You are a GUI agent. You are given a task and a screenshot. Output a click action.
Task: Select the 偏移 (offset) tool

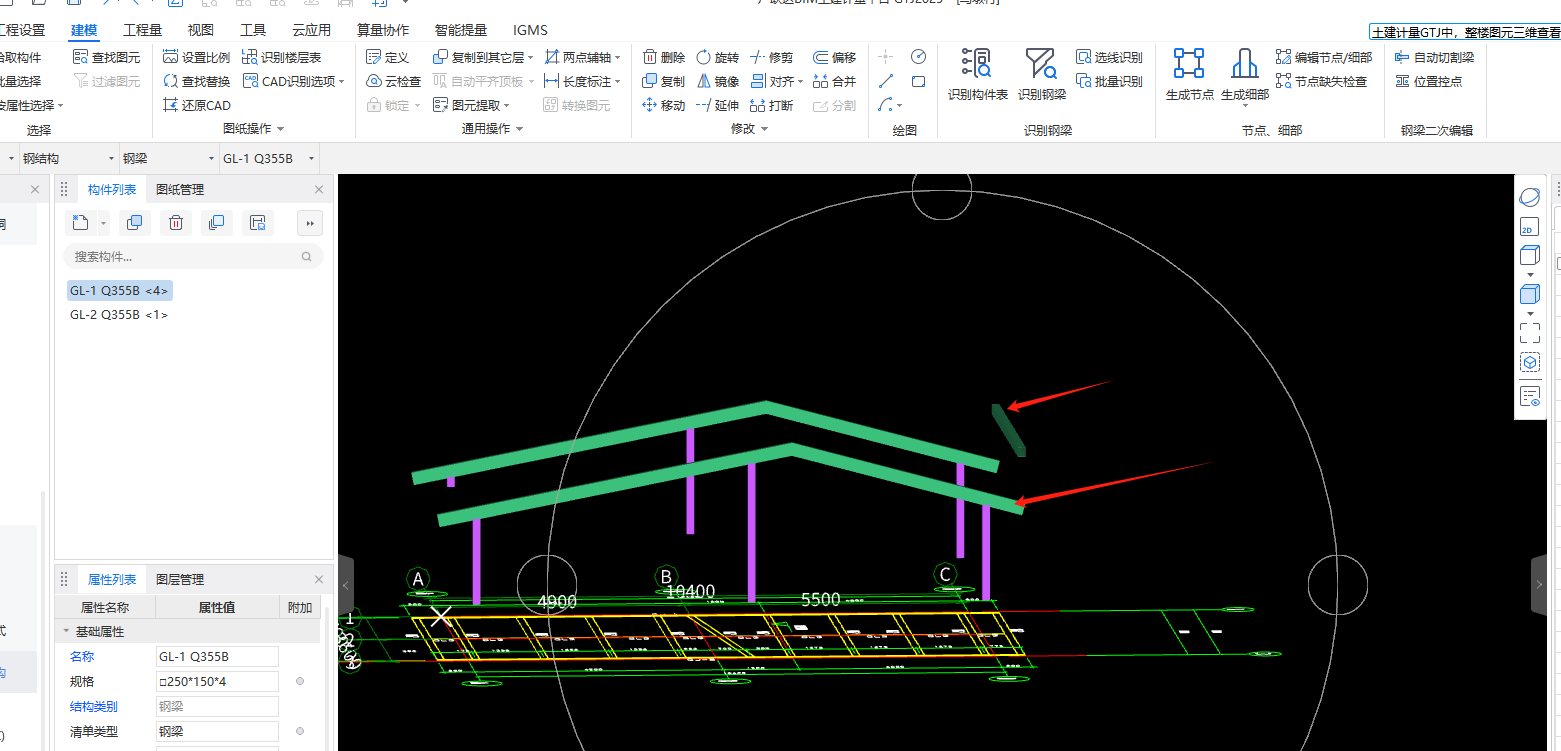[835, 58]
